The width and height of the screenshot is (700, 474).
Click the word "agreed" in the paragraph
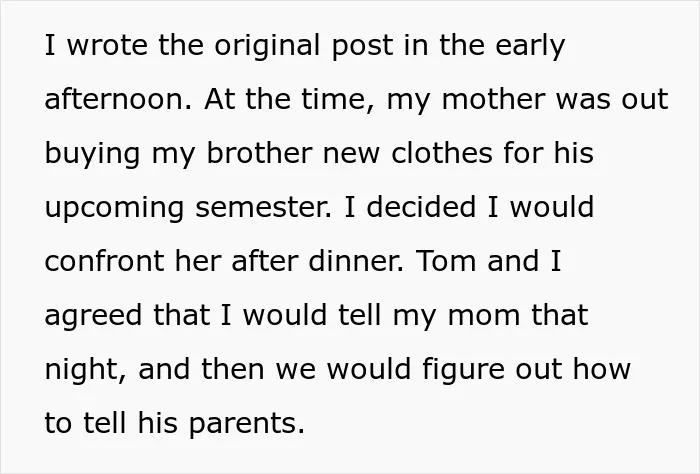[x=93, y=316]
